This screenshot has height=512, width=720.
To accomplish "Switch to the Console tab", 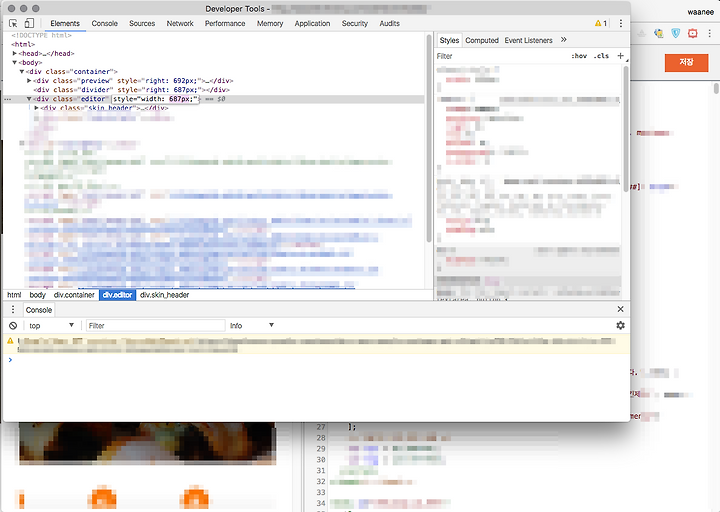I will tap(104, 23).
